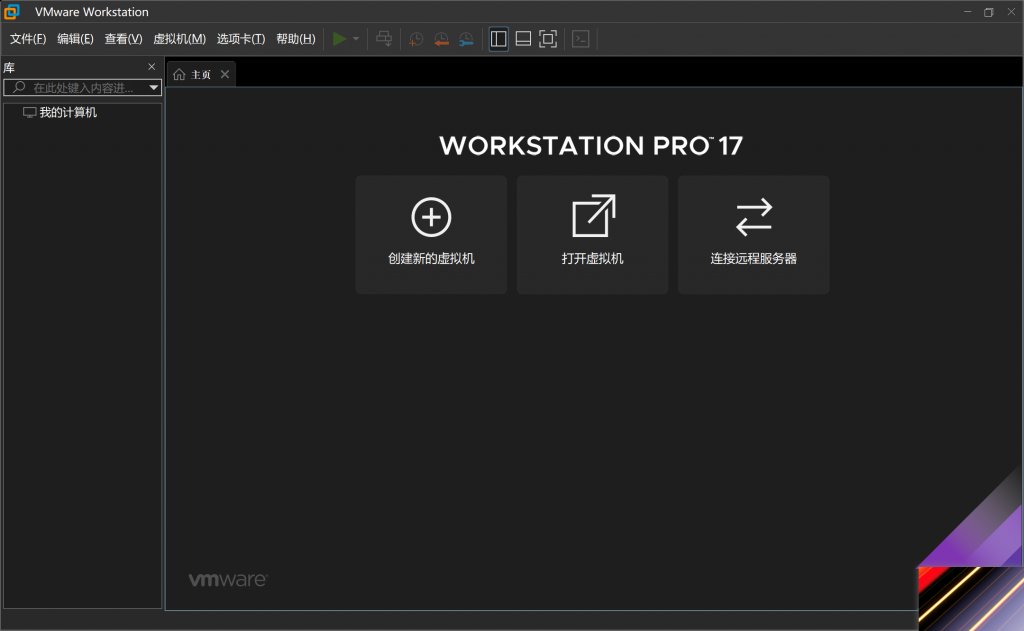
Task: Enter full screen mode icon
Action: tap(548, 39)
